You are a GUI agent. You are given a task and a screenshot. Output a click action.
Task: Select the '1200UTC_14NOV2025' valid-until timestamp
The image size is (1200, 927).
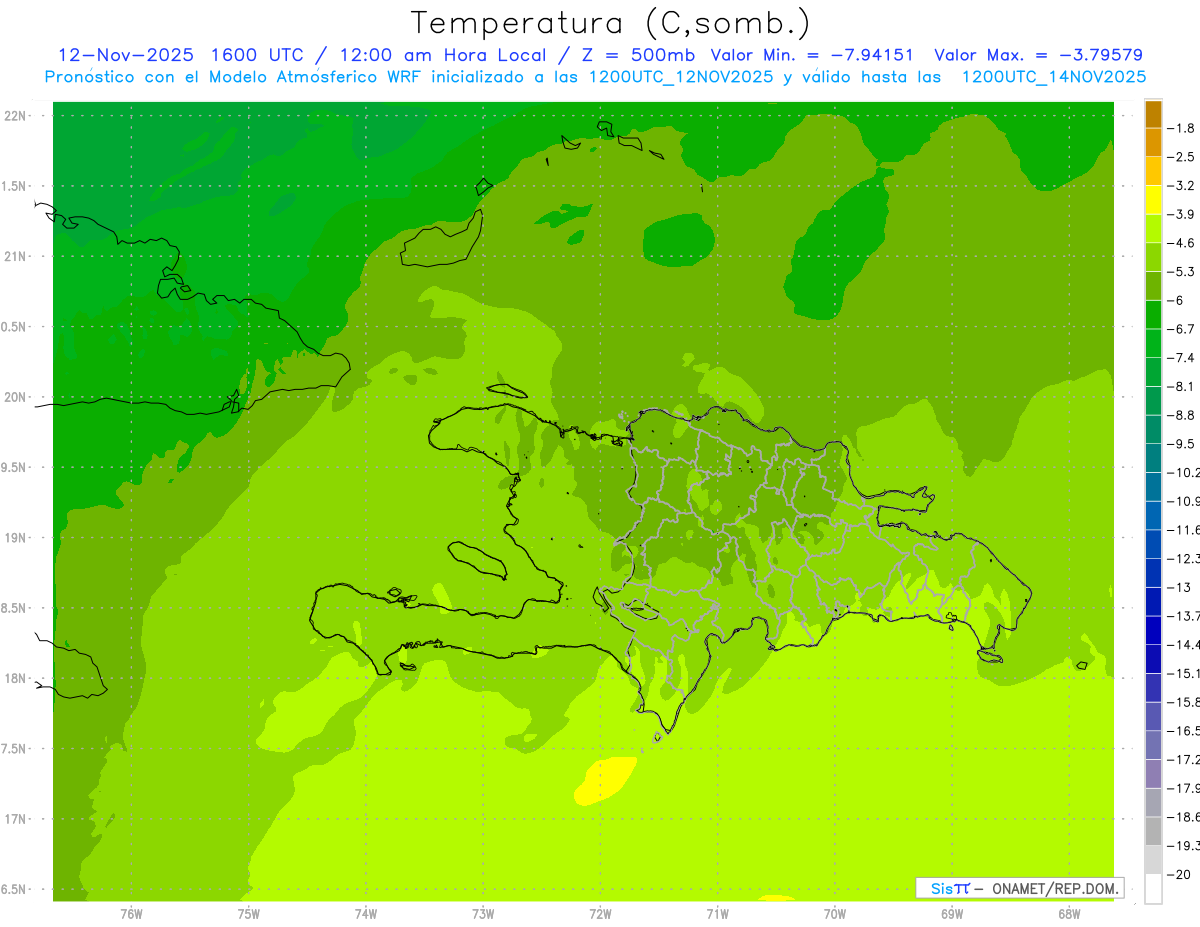click(1053, 77)
